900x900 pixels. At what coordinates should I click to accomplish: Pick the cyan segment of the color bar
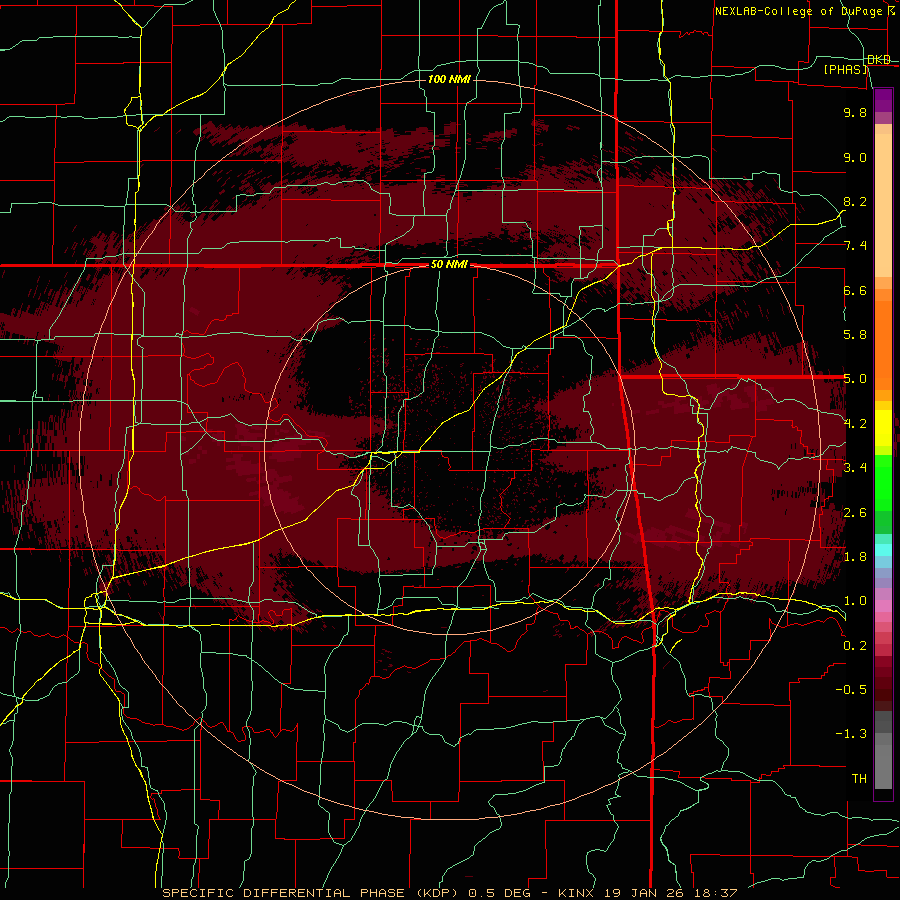pos(883,550)
